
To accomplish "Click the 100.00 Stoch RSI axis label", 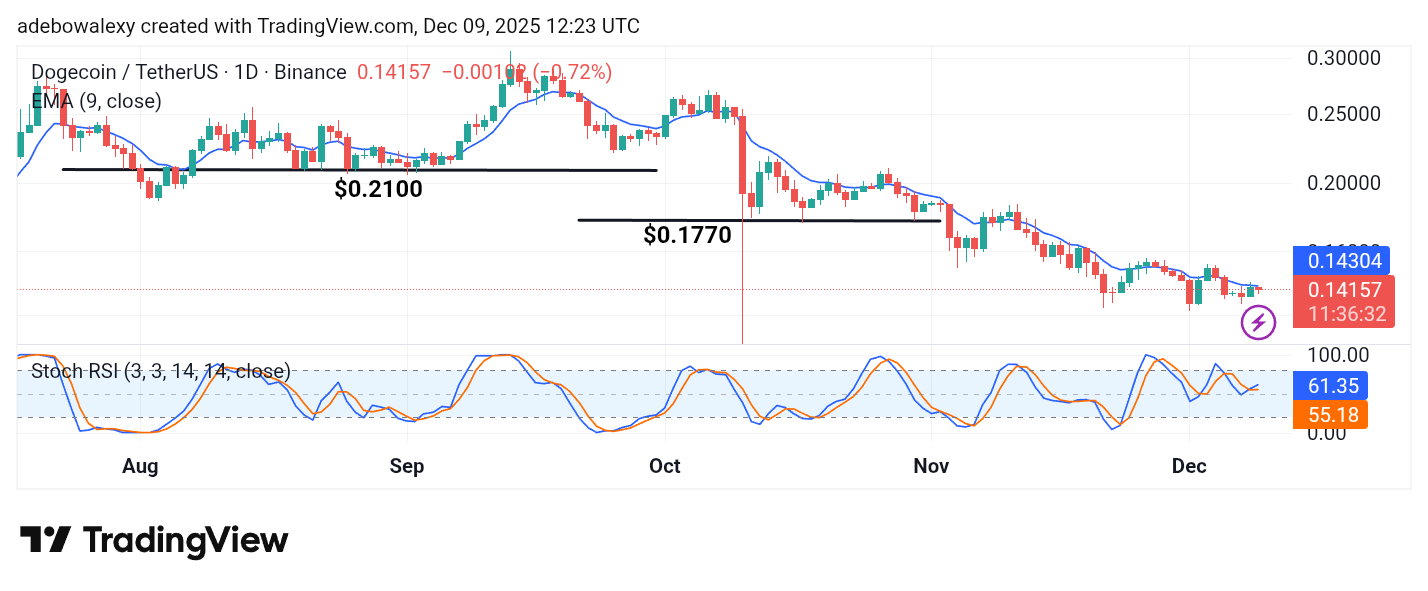I will 1339,355.
